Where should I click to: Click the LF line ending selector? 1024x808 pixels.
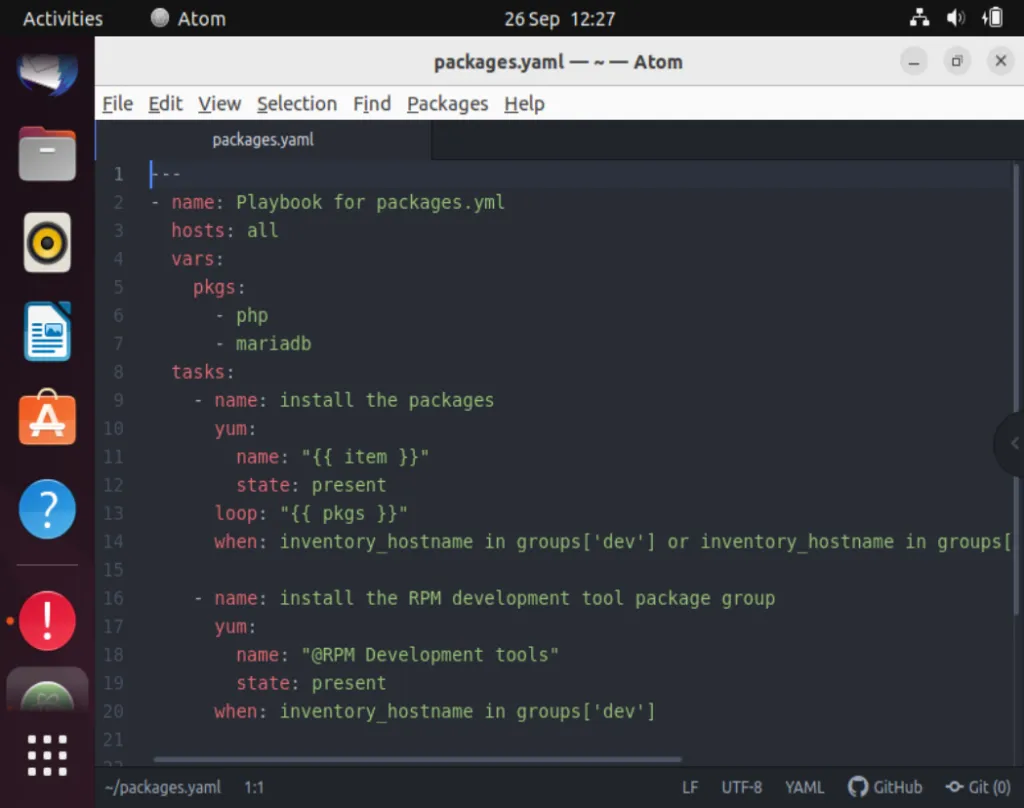[690, 787]
